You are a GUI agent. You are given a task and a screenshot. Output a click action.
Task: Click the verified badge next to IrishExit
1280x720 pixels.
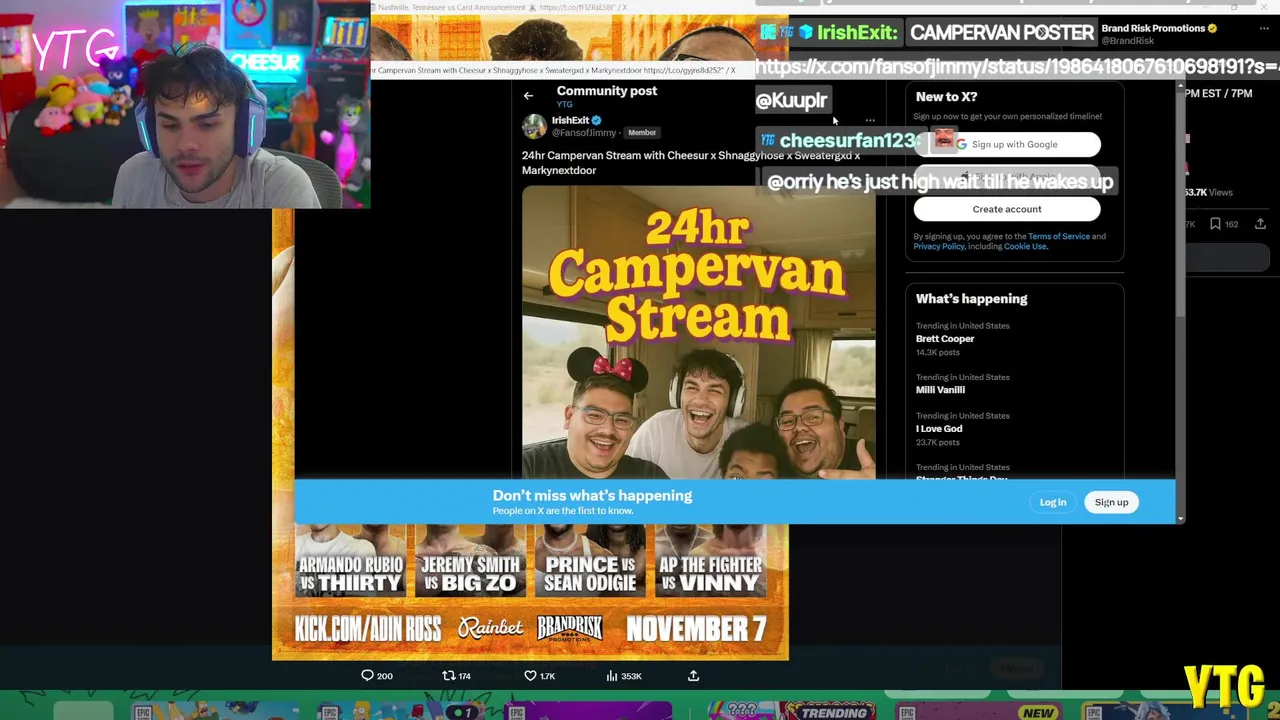[x=597, y=120]
